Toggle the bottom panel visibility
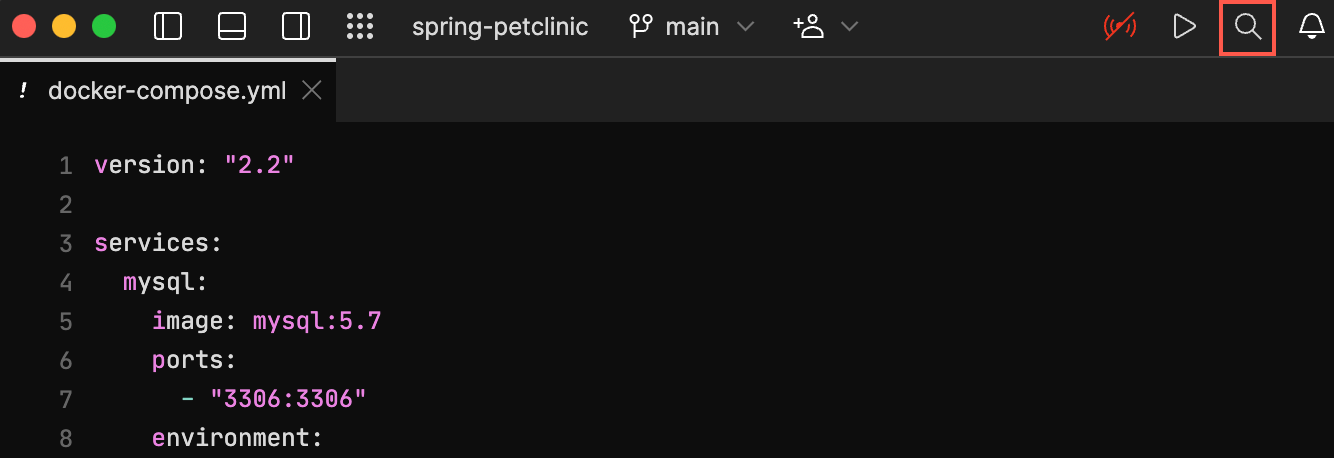Image resolution: width=1334 pixels, height=458 pixels. (232, 27)
